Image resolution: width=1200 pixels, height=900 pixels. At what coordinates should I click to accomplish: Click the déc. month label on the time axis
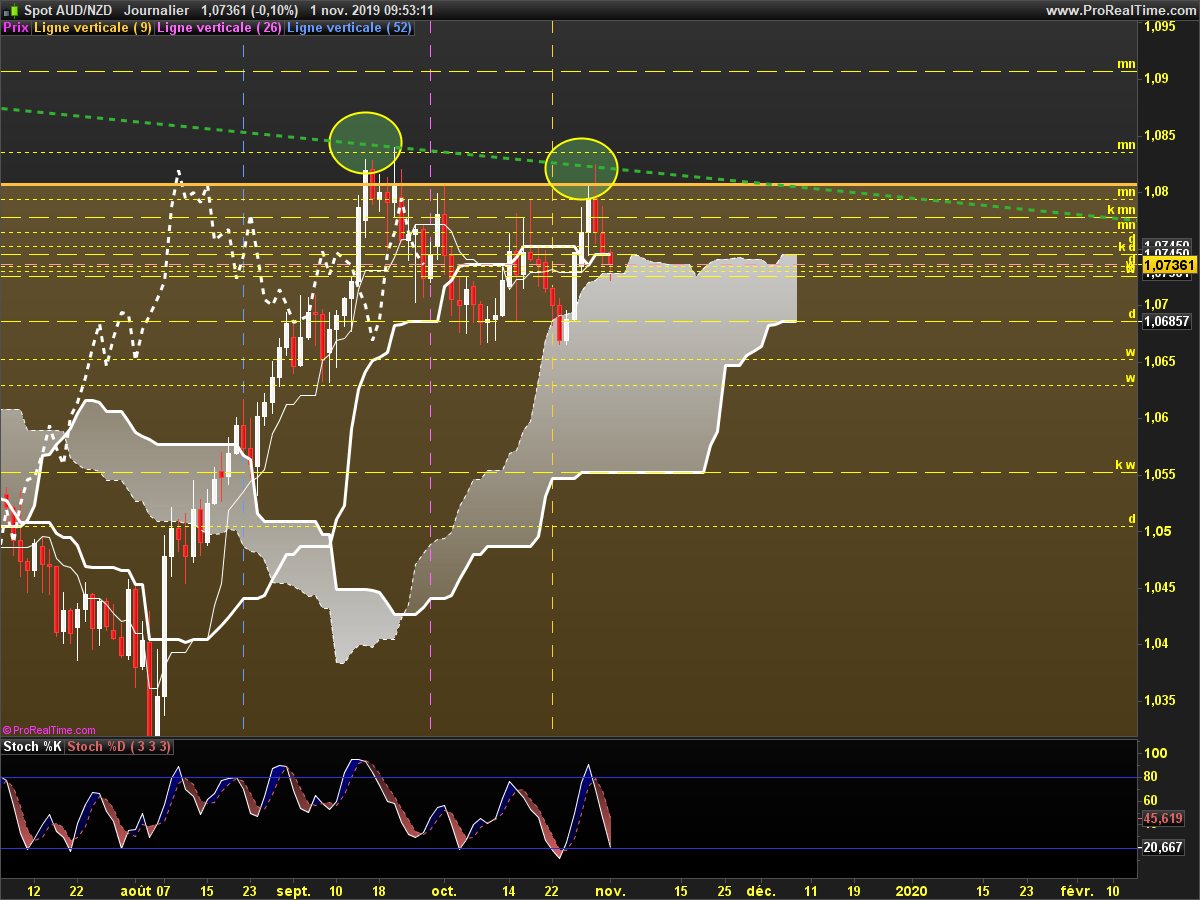pos(761,889)
